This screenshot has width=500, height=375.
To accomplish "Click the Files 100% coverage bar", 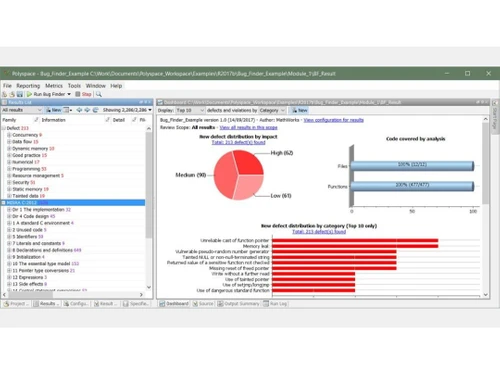I will tap(412, 165).
